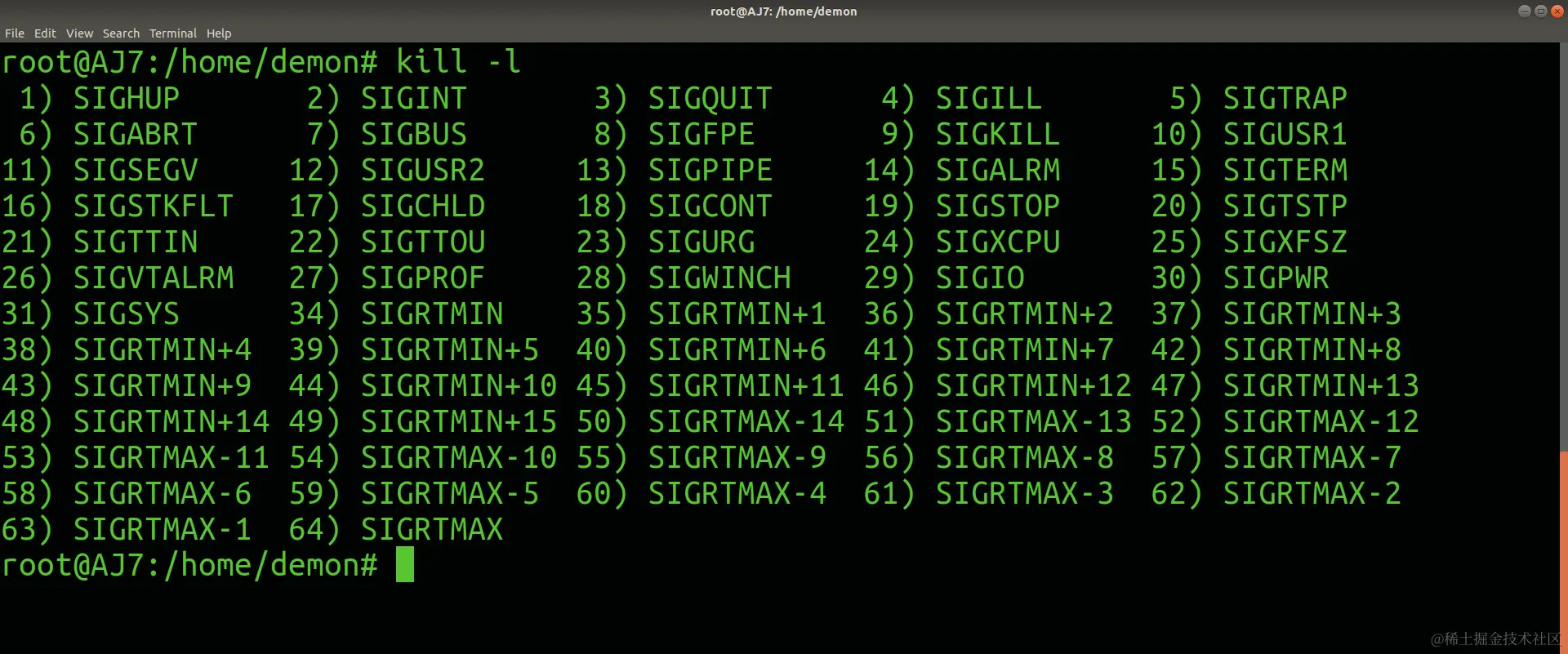Click the SIGTSTP signal name
This screenshot has height=654, width=1568.
(x=1285, y=206)
